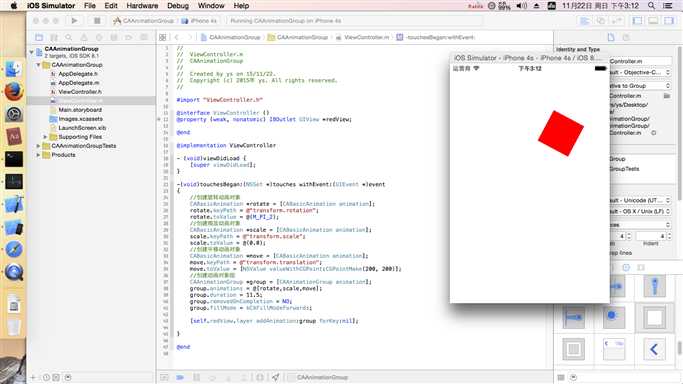Collapse the CAAnimationGroup source group folder

(x=38, y=65)
